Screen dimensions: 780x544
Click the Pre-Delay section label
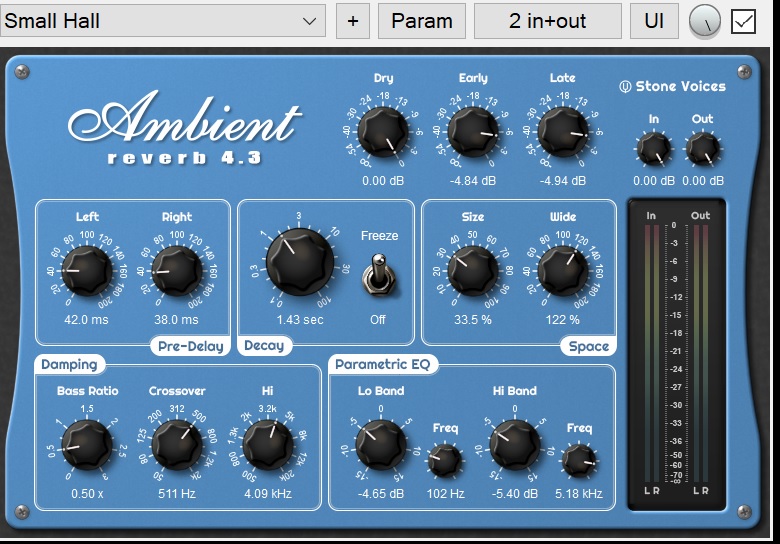191,346
